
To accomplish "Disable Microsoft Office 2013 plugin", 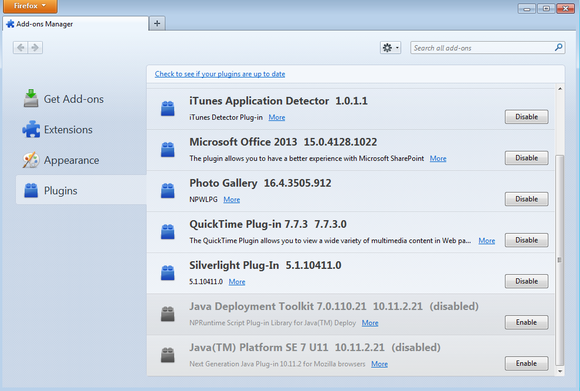I will click(526, 158).
